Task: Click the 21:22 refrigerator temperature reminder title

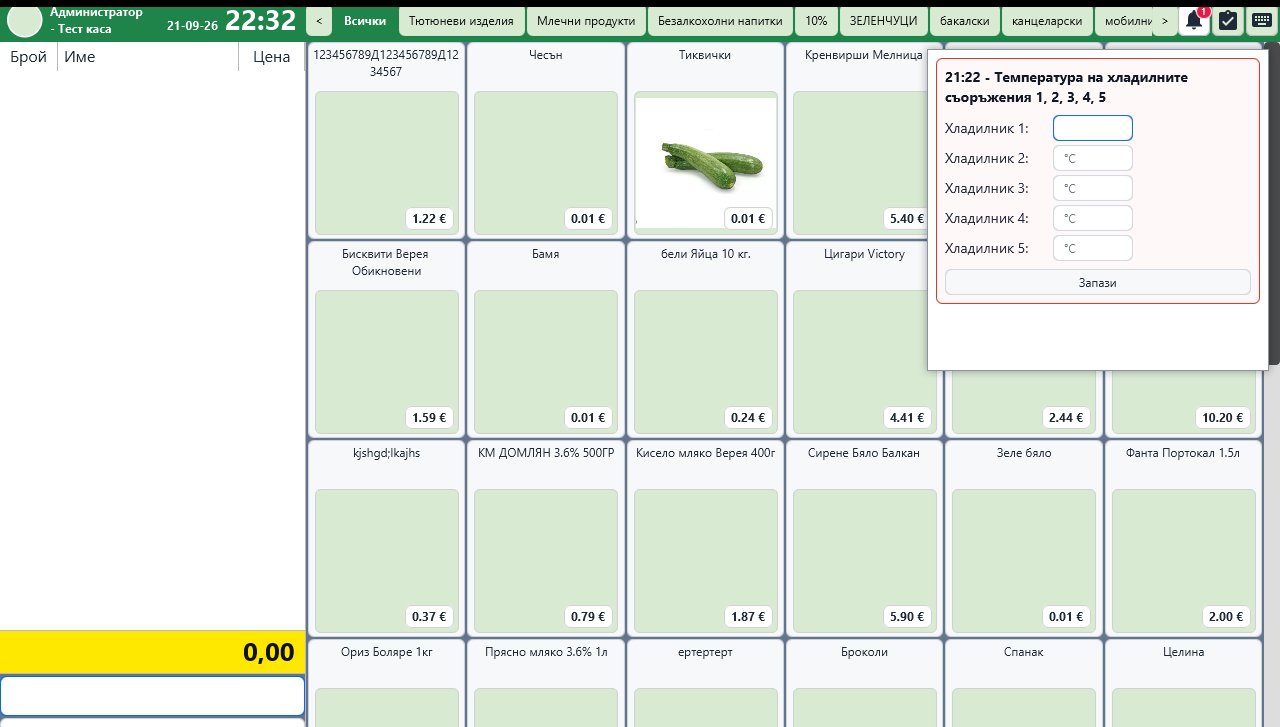Action: [1067, 87]
